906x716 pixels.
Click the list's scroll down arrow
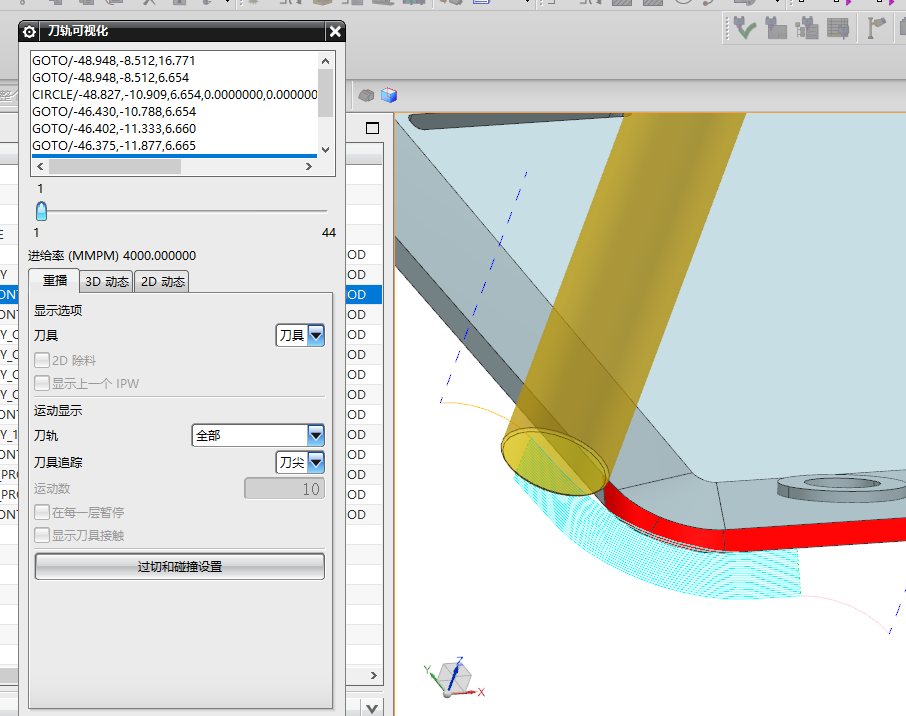pos(325,150)
